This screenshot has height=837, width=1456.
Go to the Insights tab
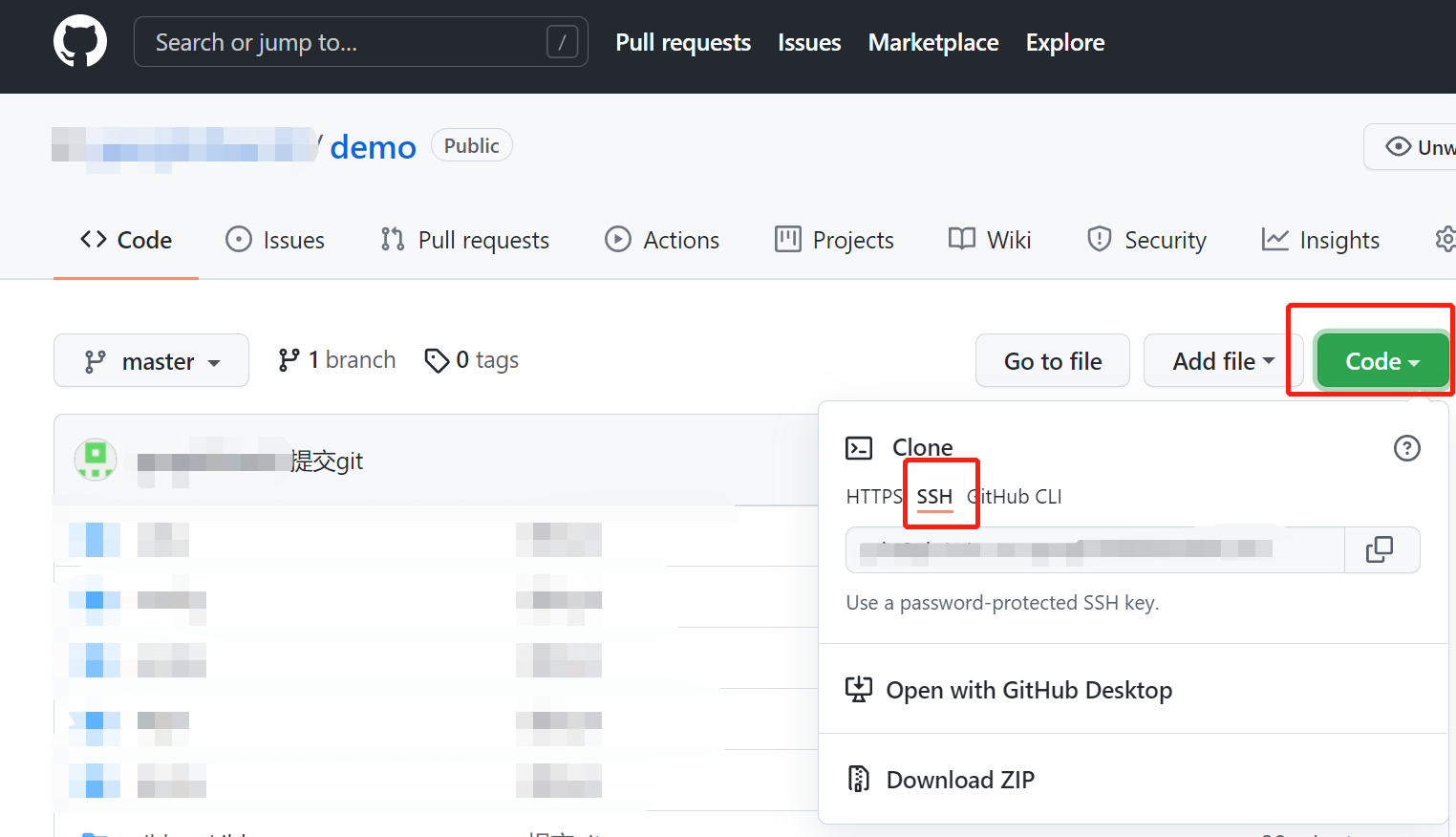1321,240
